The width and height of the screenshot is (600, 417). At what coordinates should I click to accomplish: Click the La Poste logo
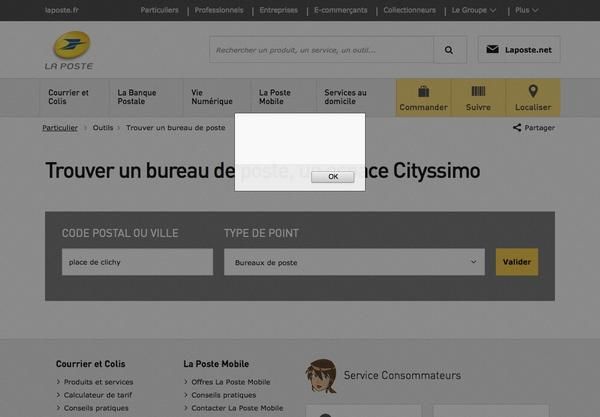(71, 50)
